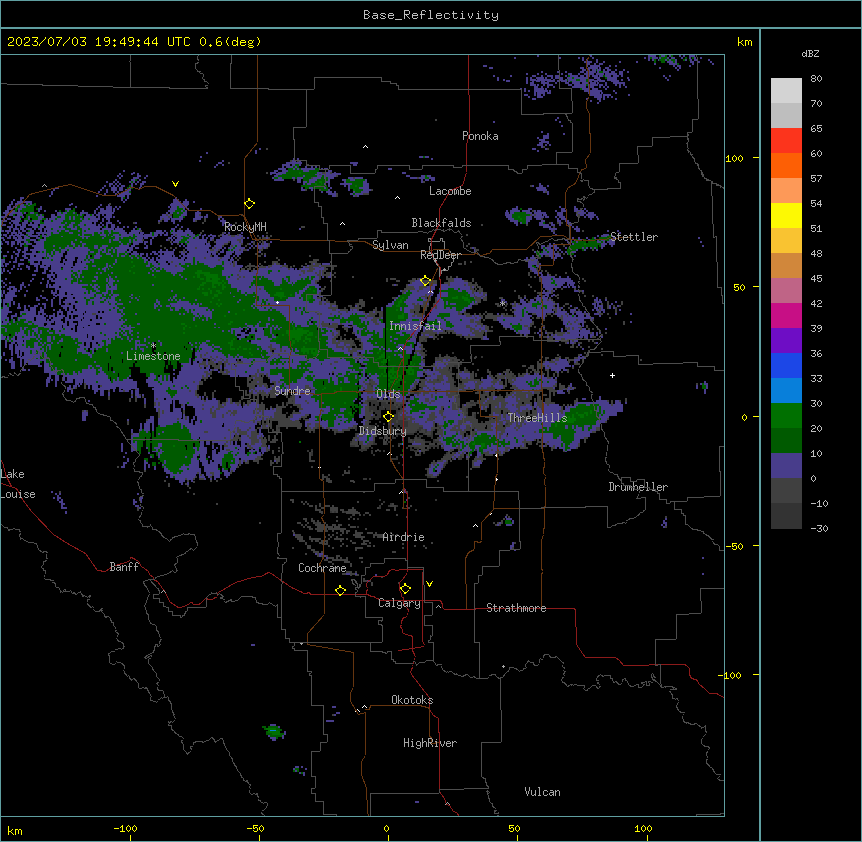Click the Didsbury city label
This screenshot has height=842, width=862.
[383, 431]
